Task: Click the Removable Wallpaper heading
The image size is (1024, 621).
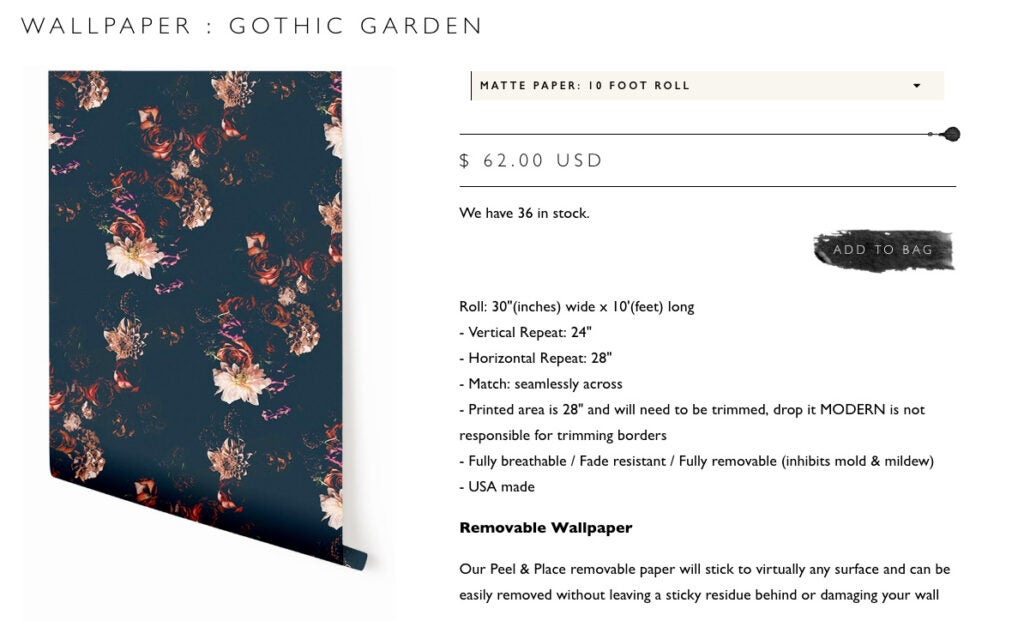Action: point(546,528)
